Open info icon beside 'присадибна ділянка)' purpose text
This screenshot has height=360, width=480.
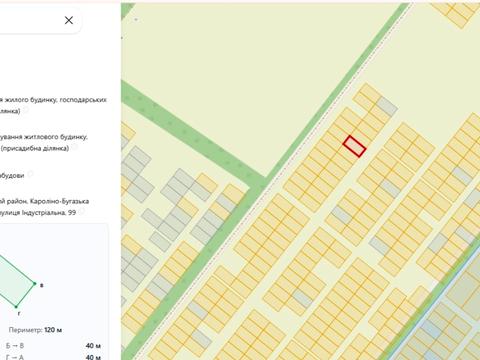point(75,147)
